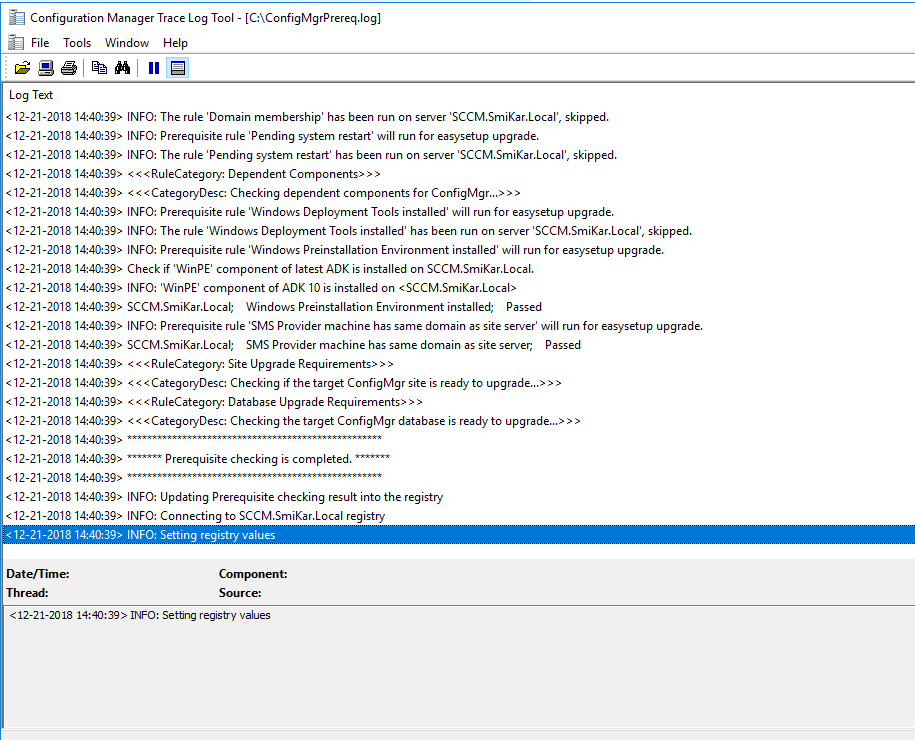Click the Find binoculars toolbar icon

[123, 68]
